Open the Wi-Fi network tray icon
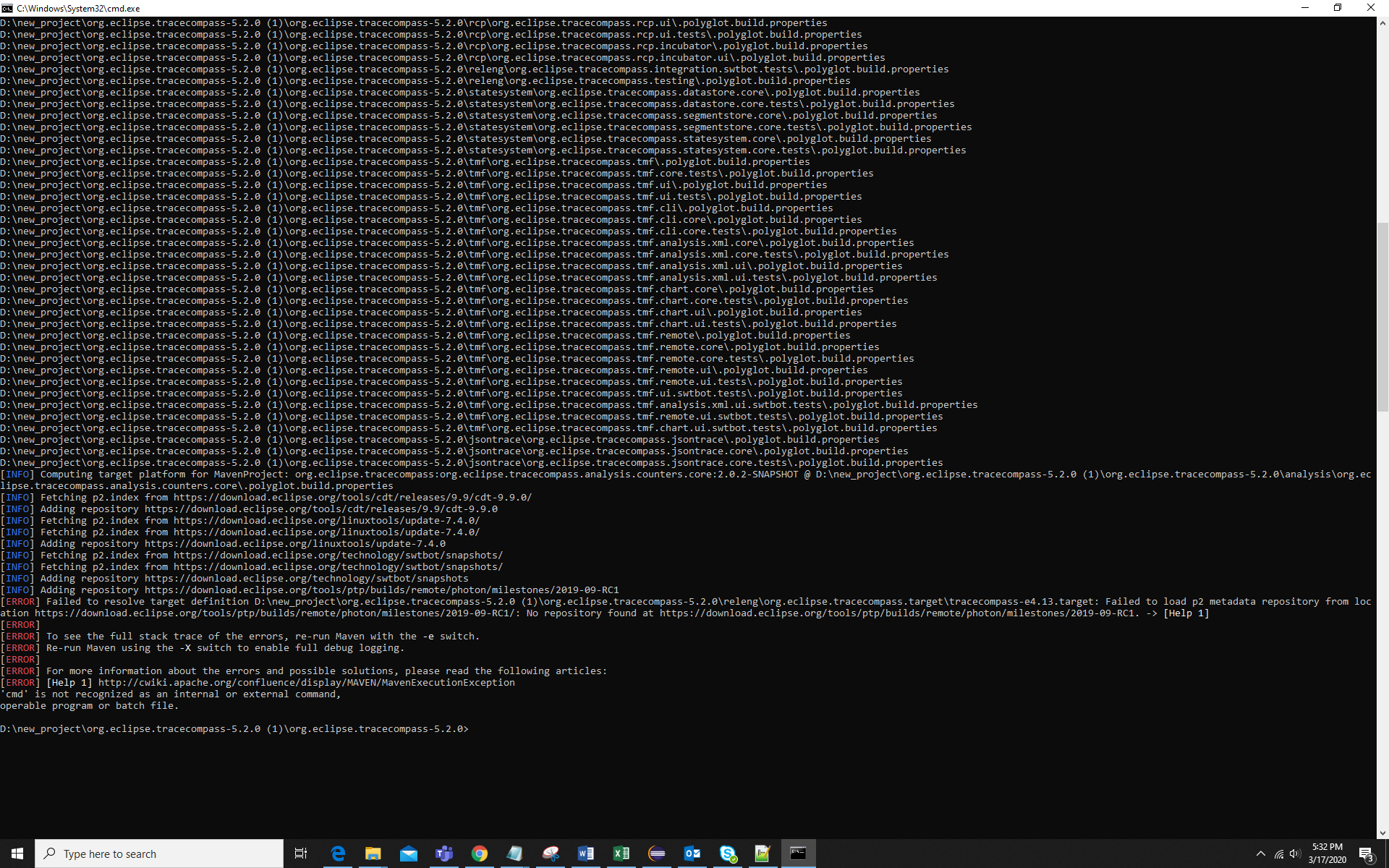This screenshot has height=868, width=1389. tap(1279, 854)
